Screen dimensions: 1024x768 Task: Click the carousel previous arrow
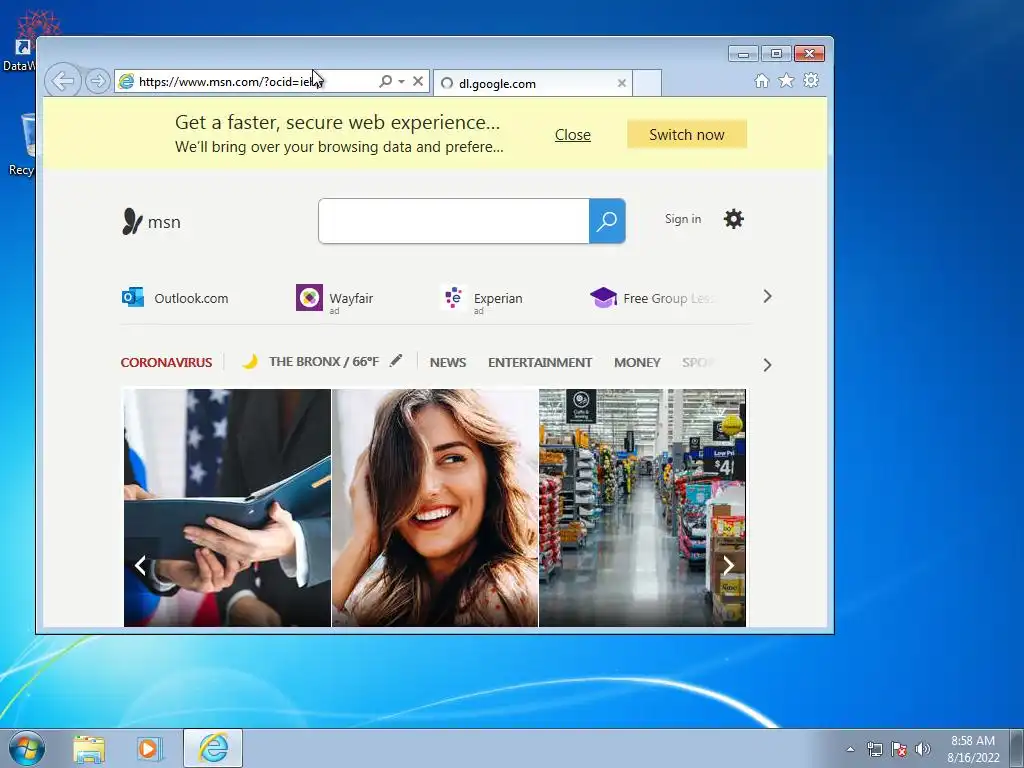(140, 565)
